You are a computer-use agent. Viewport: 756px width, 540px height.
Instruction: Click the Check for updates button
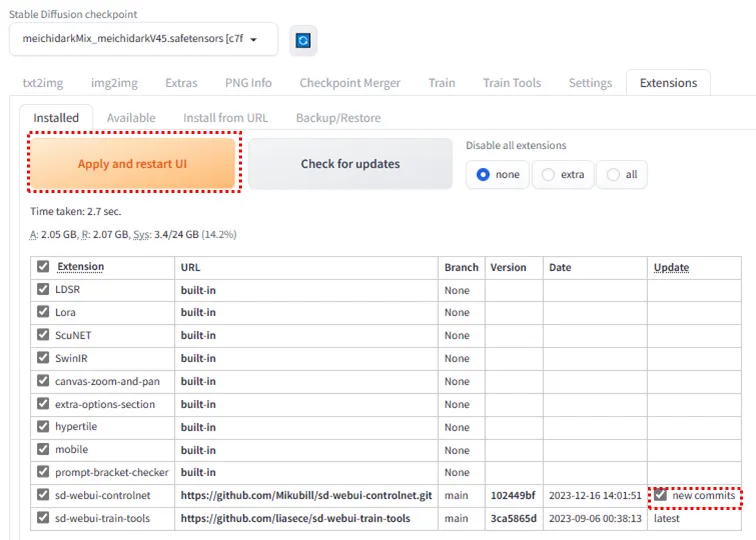point(351,163)
